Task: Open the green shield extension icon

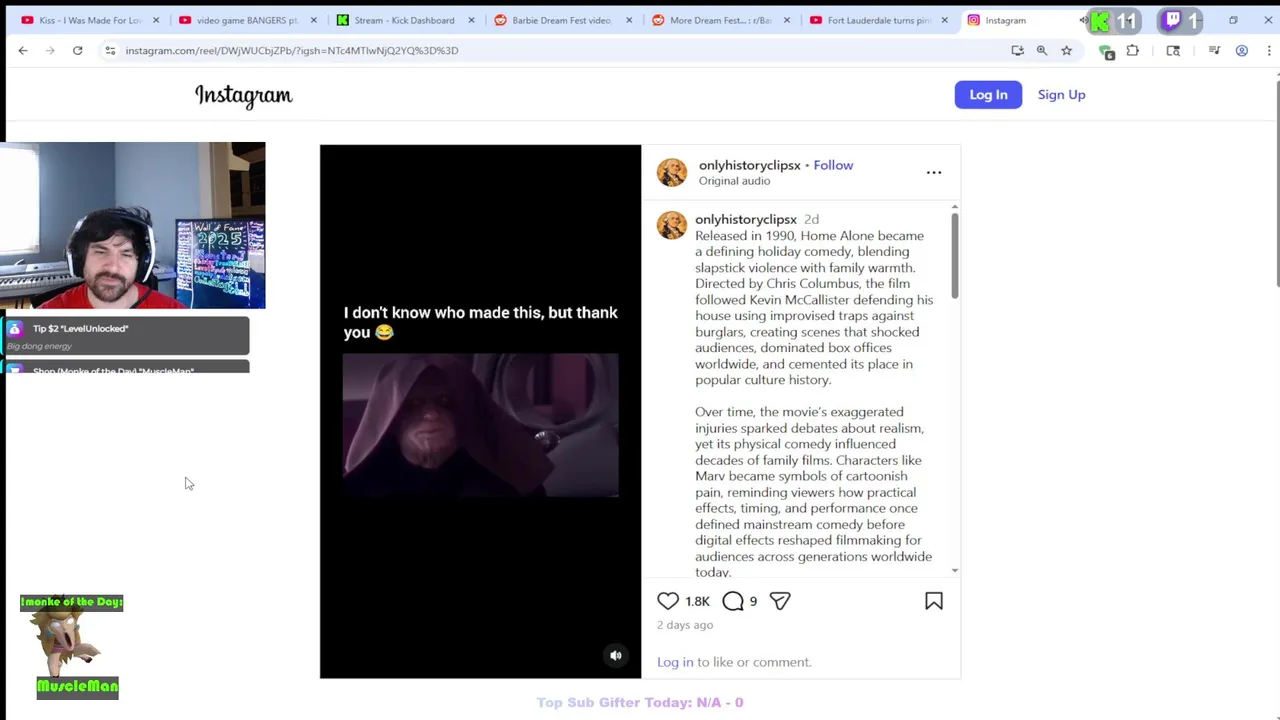Action: pos(1106,51)
